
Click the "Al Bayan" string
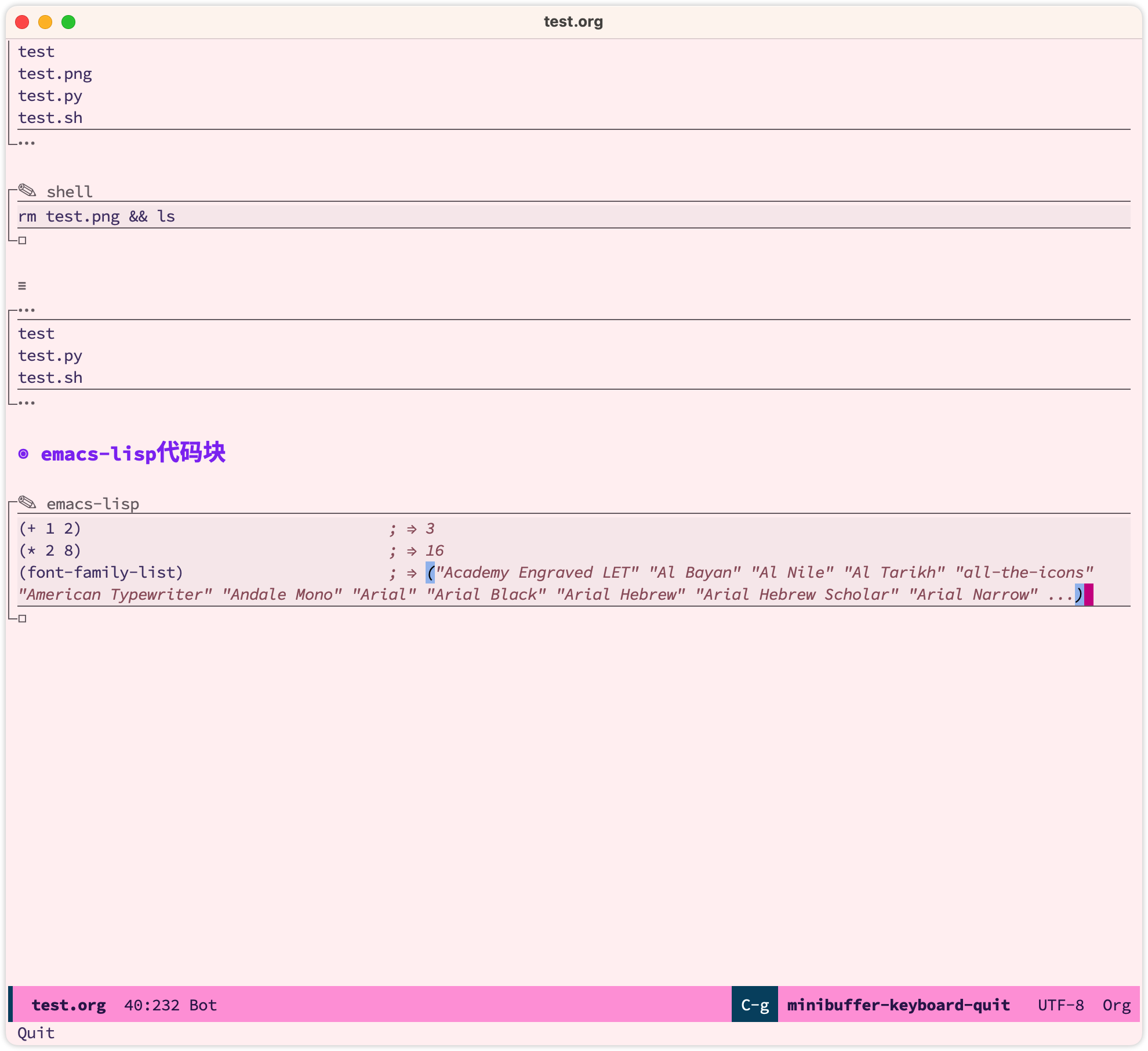pos(695,572)
